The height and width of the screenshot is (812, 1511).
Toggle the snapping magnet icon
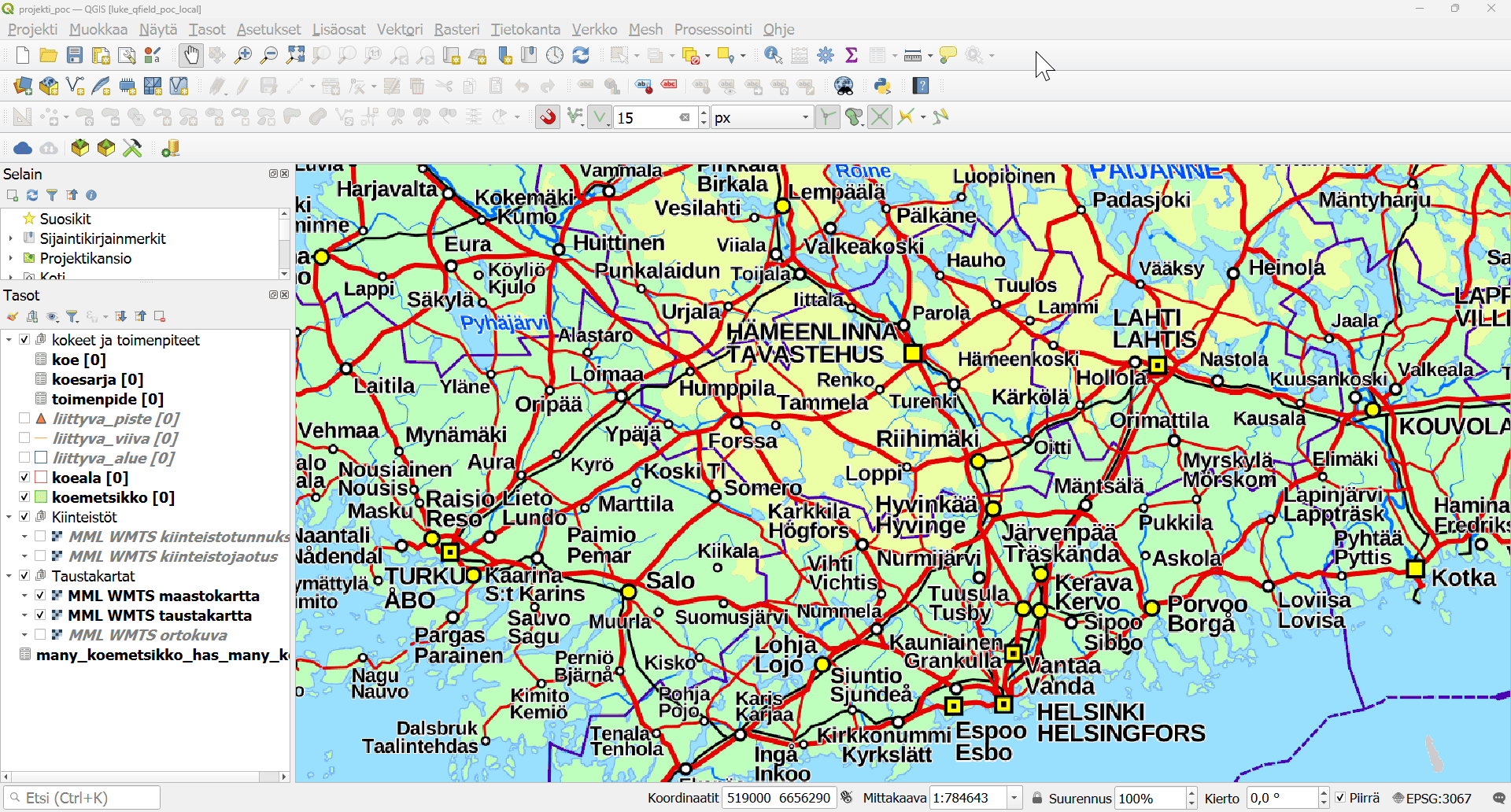coord(548,117)
